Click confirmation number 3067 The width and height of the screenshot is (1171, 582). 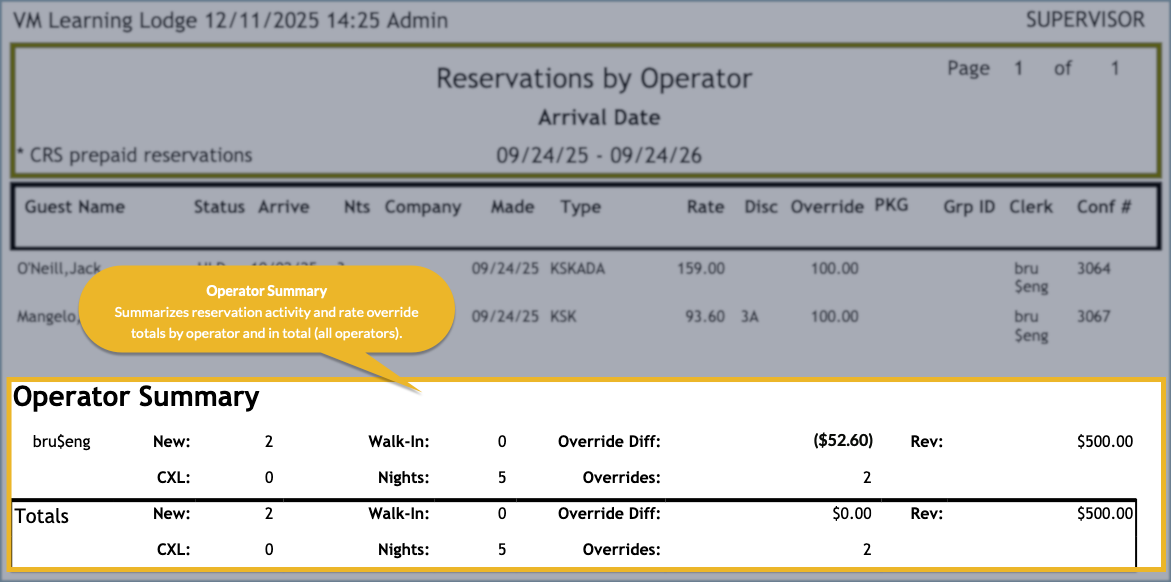(1094, 316)
